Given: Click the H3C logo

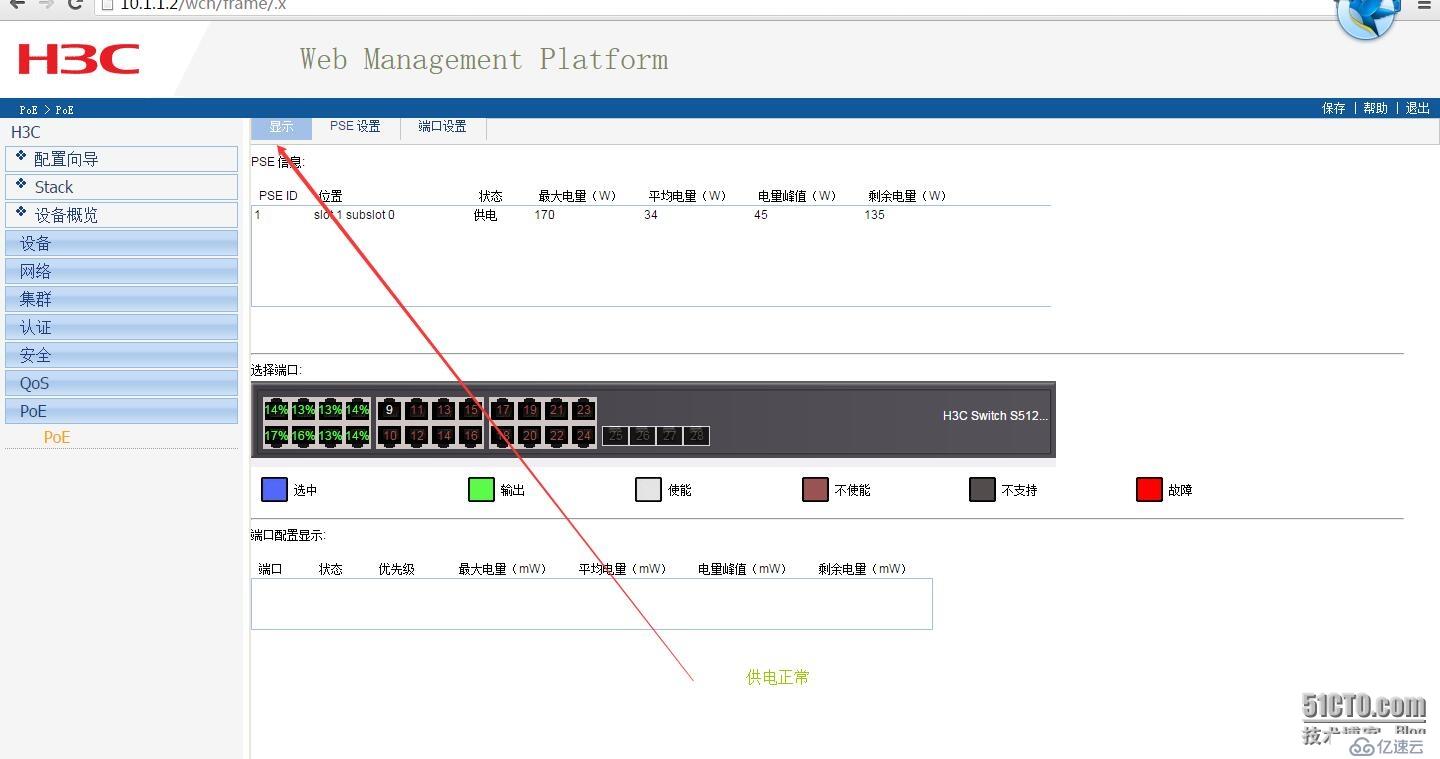Looking at the screenshot, I should click(x=78, y=59).
